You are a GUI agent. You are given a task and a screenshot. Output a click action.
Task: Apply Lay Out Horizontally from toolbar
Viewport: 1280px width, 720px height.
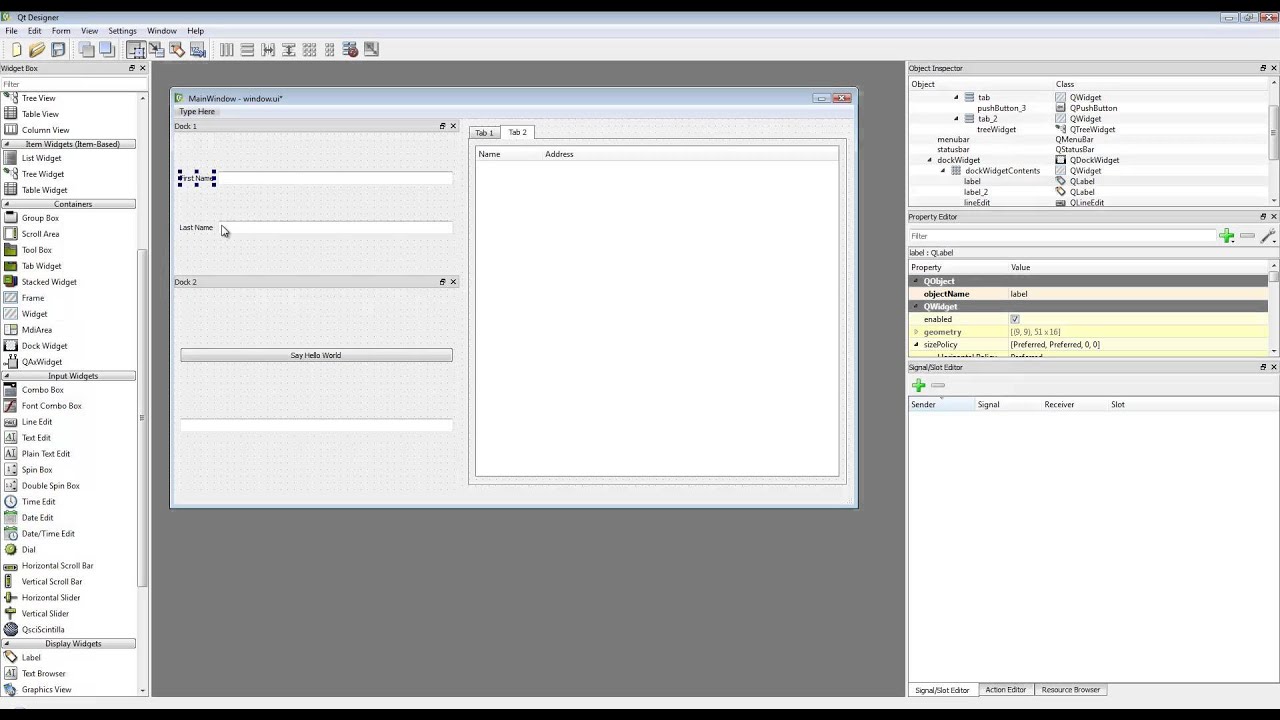(227, 49)
